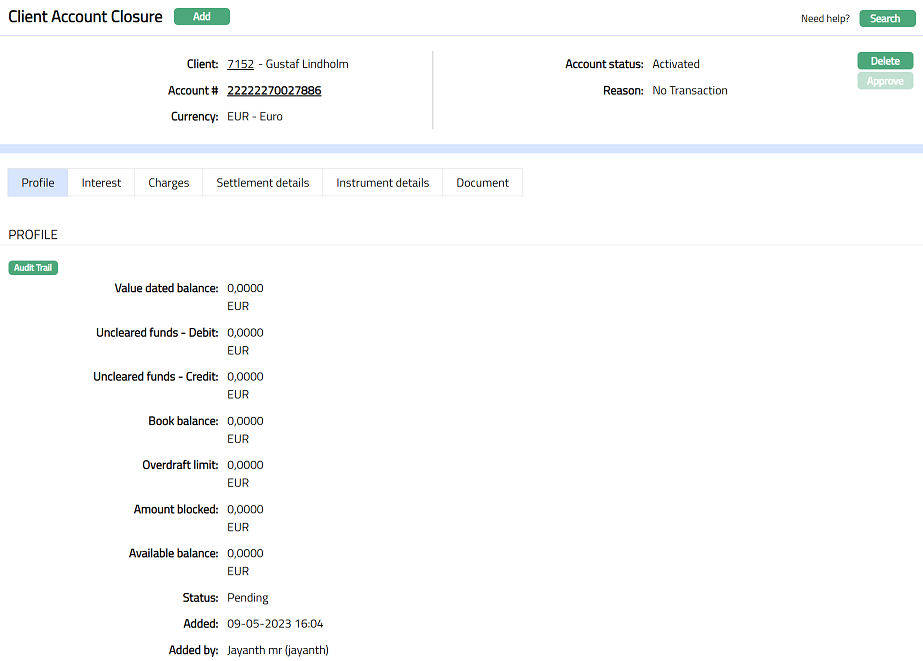Open the Search button at top right
Viewport: 923px width, 661px height.
coord(885,18)
